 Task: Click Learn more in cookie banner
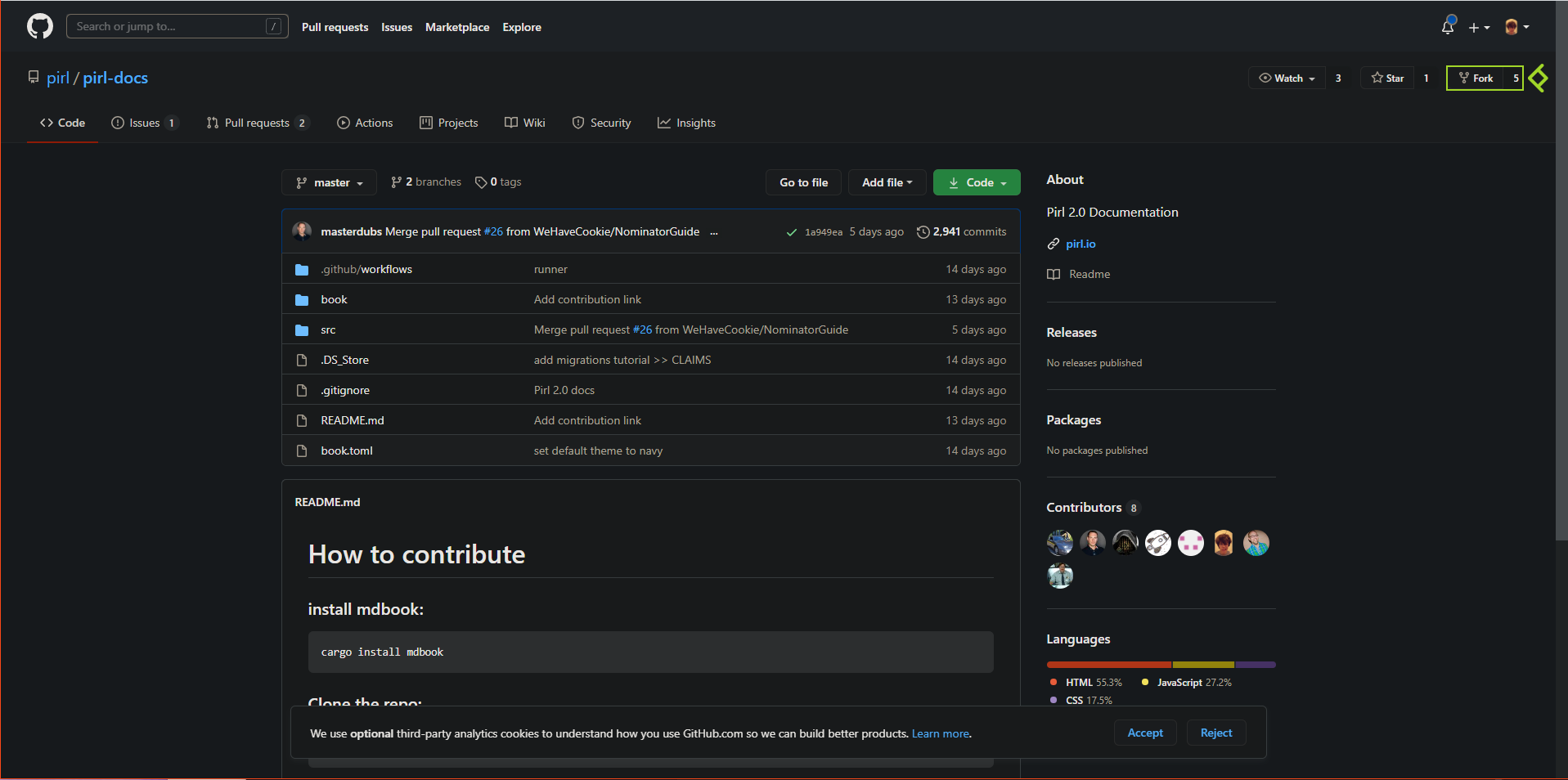click(x=941, y=733)
